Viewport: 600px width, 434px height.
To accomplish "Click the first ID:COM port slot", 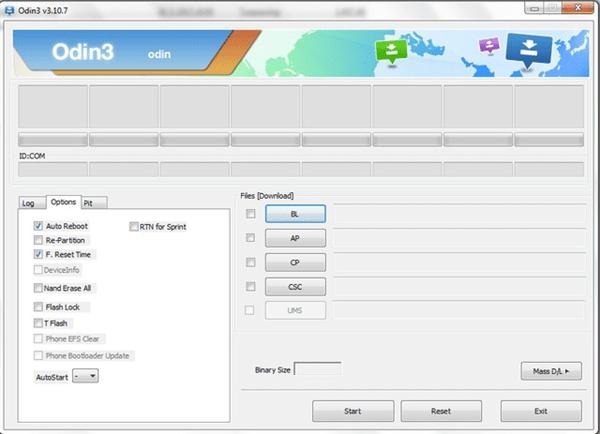I will 52,169.
